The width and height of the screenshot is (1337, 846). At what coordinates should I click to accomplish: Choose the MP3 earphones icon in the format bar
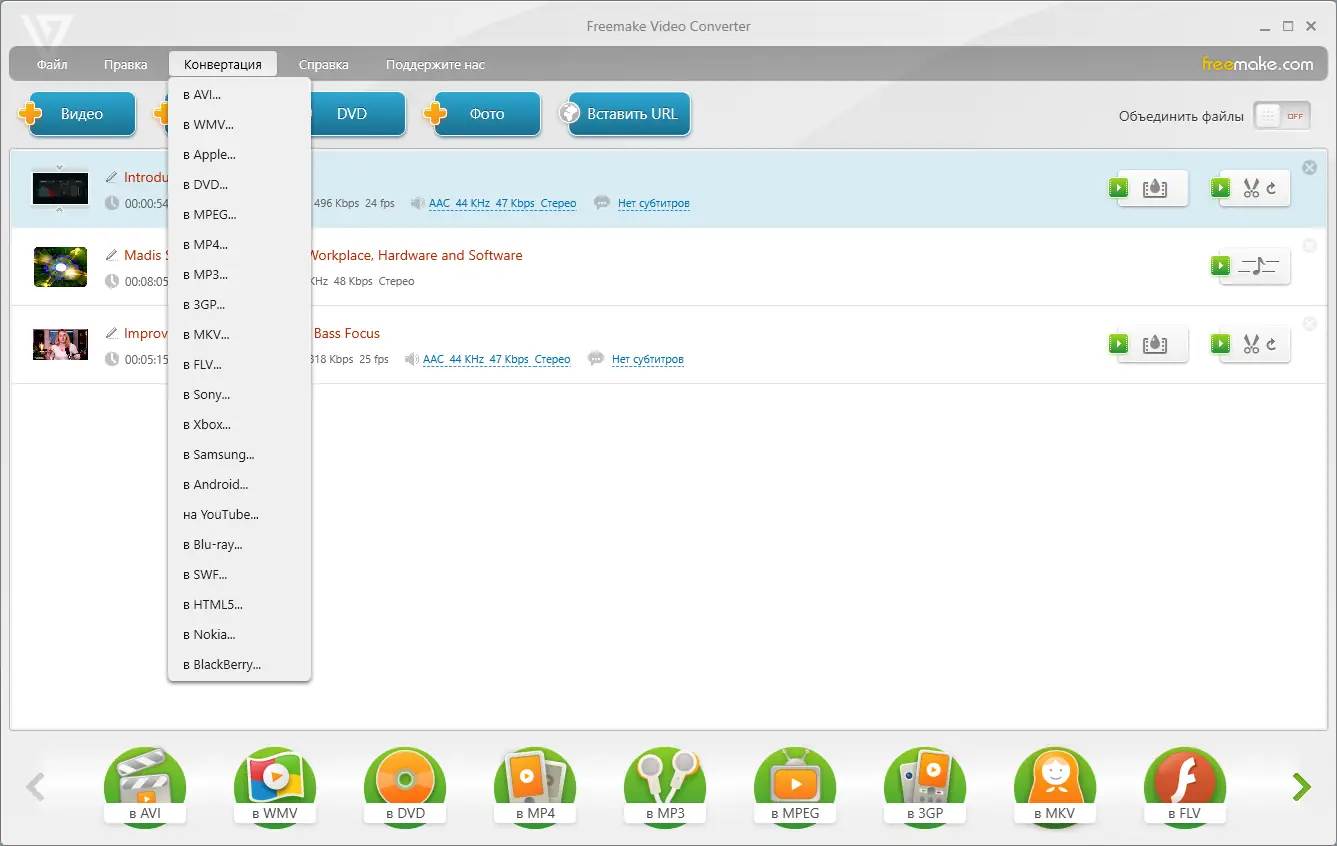point(665,786)
